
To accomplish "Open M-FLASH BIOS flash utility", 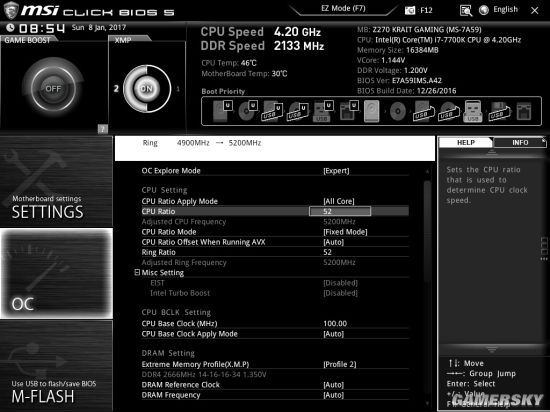I will (x=56, y=366).
